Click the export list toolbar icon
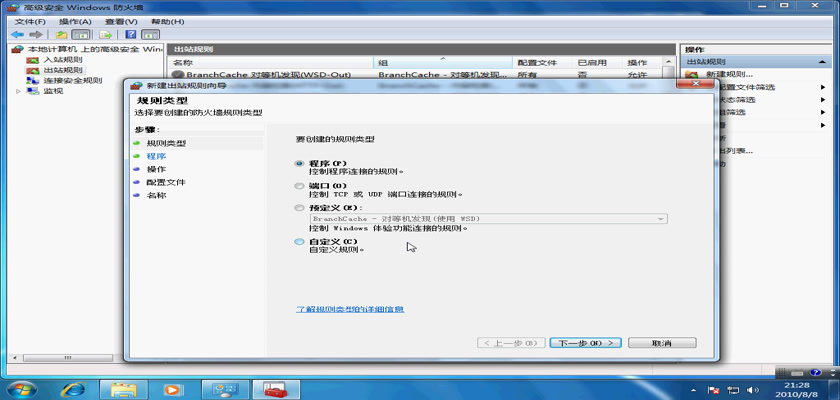This screenshot has height=400, width=840. [x=104, y=34]
